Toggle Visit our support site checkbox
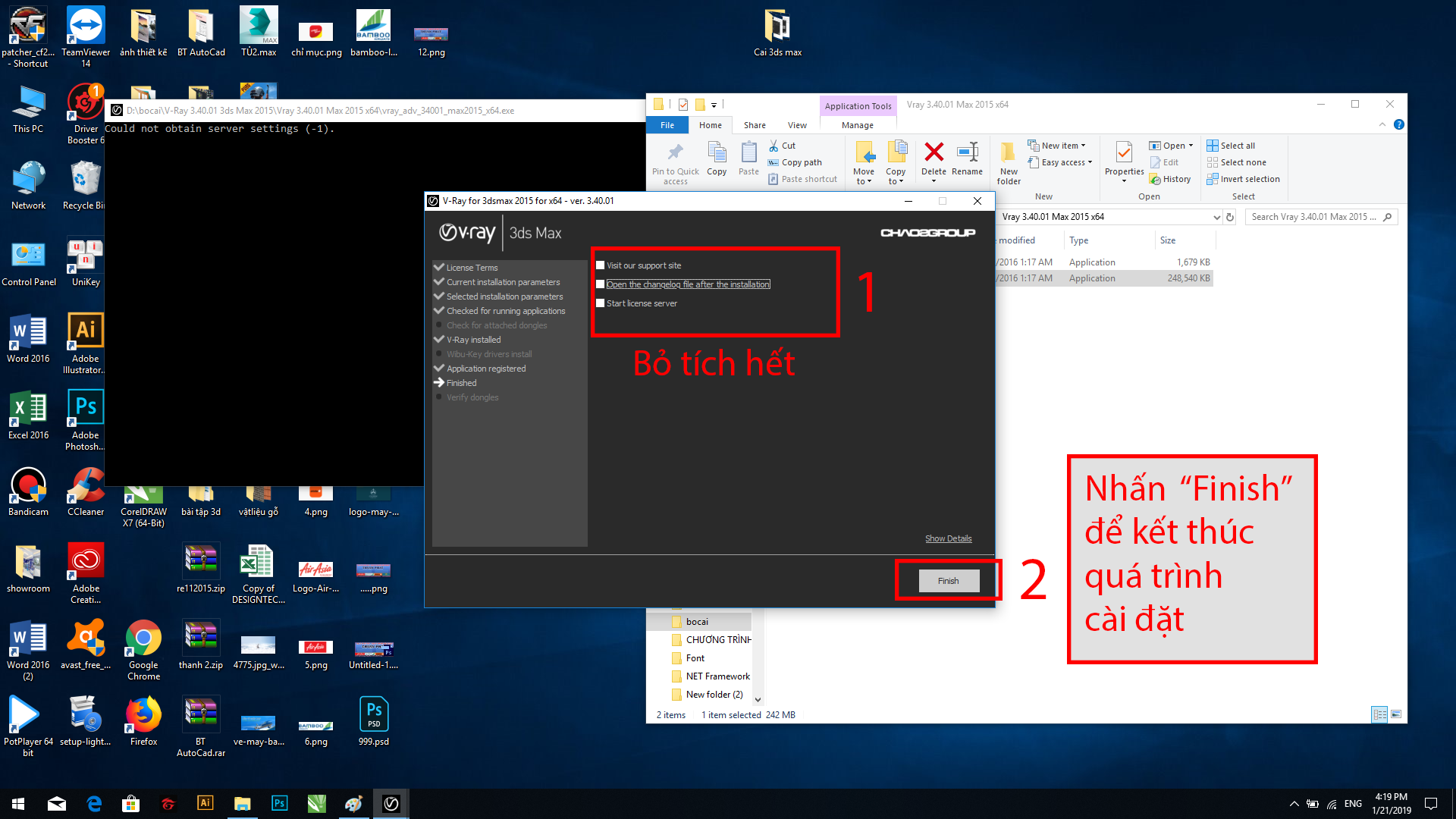This screenshot has width=1456, height=819. (x=601, y=265)
